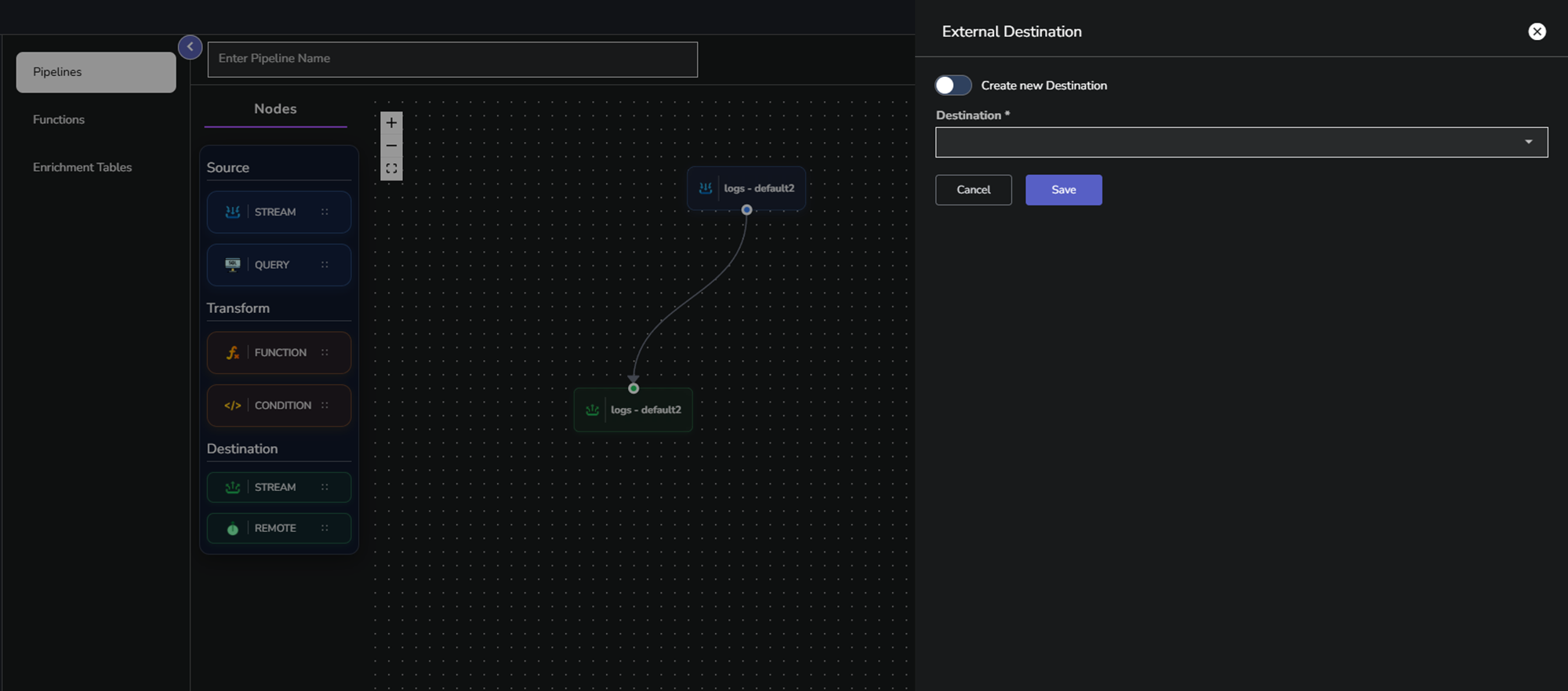Go to Functions in sidebar
Viewport: 1568px width, 691px height.
tap(59, 120)
